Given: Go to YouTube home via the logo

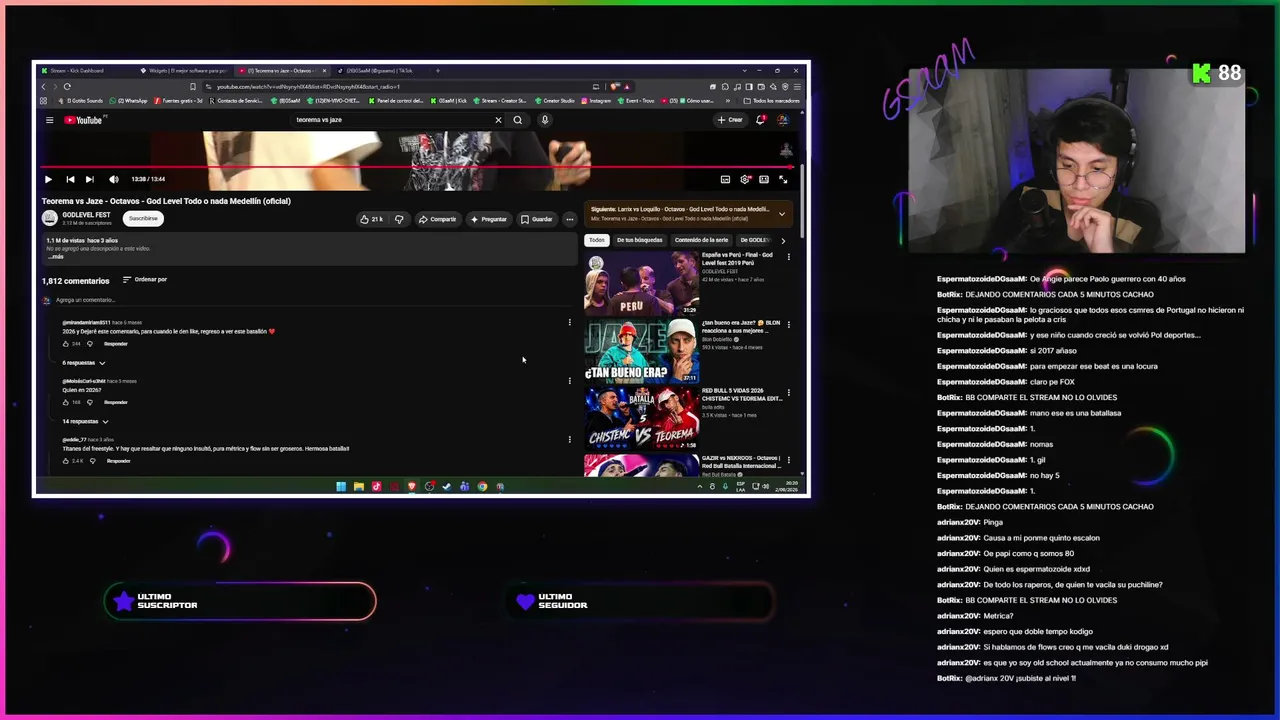Looking at the screenshot, I should [83, 120].
